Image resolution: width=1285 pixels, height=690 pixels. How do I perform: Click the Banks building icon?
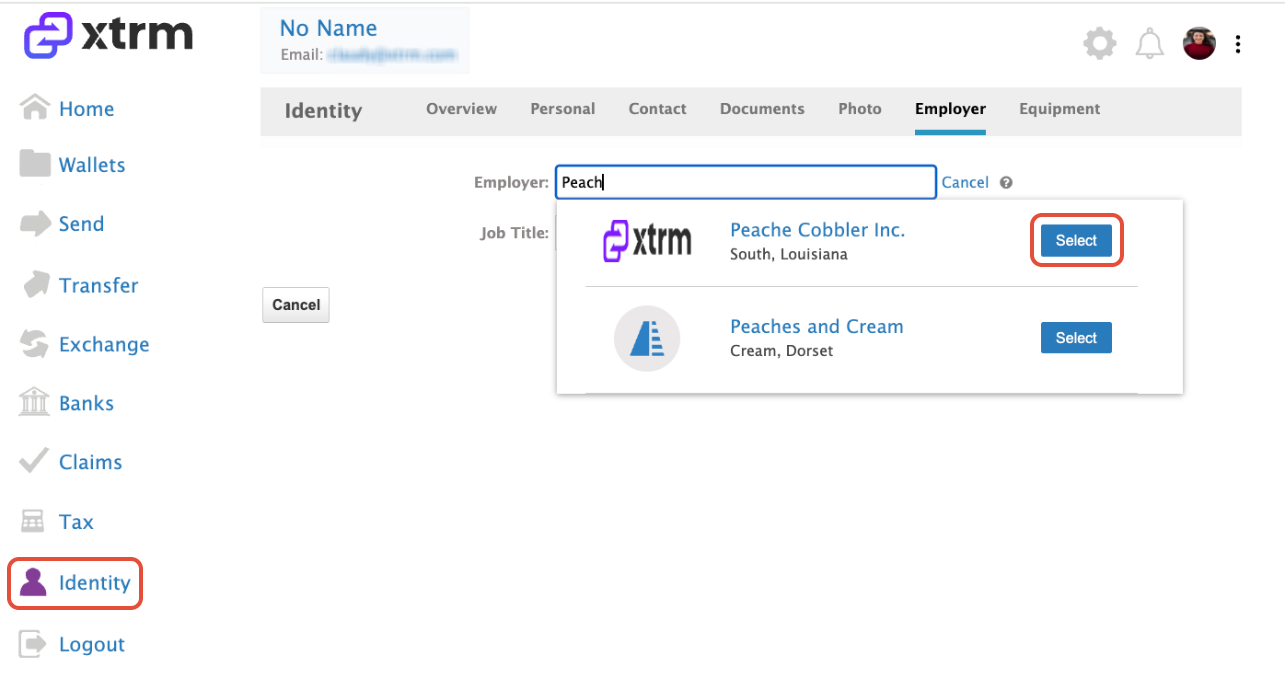click(35, 402)
